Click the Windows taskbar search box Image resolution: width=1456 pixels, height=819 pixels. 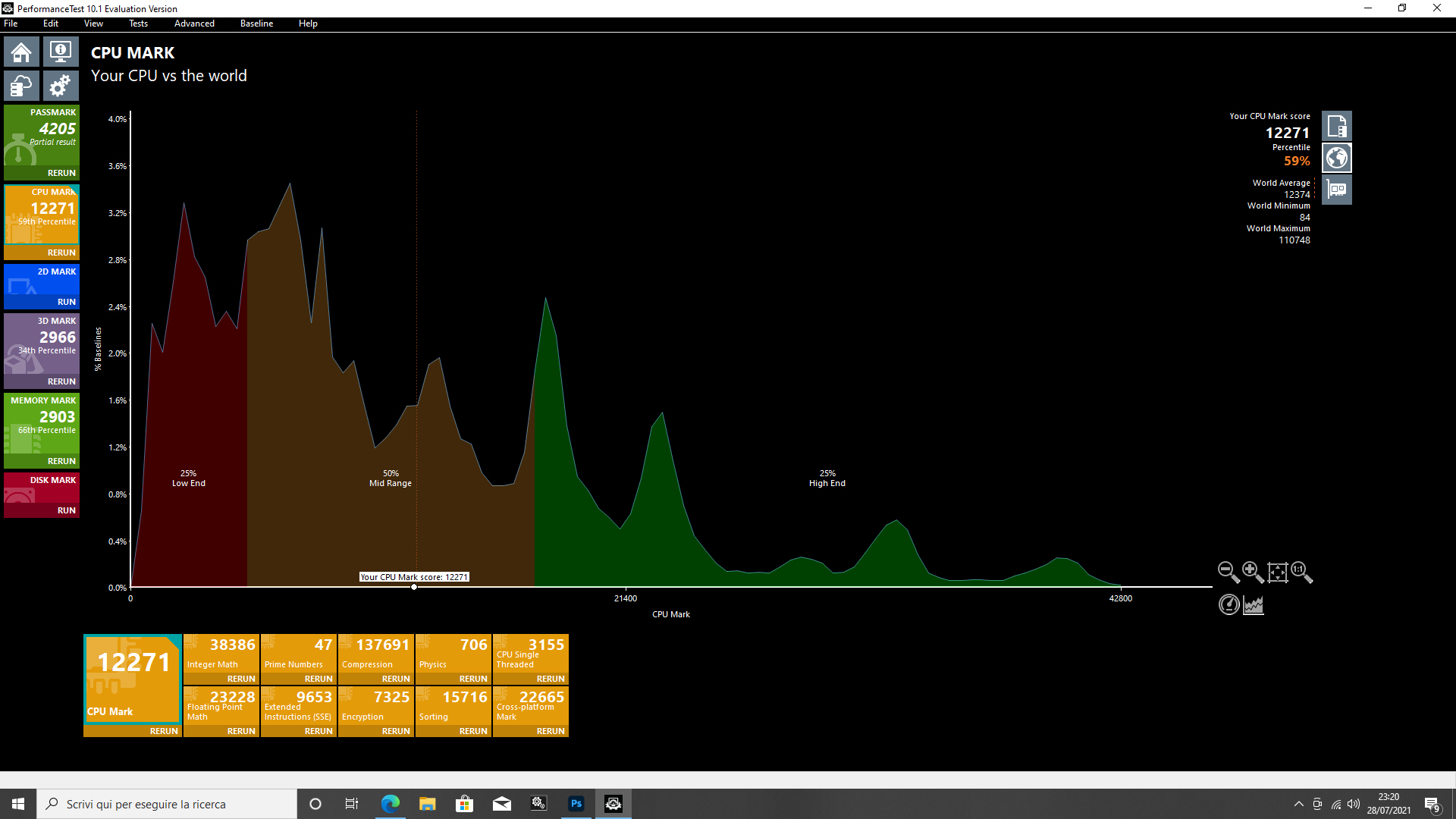click(x=167, y=804)
